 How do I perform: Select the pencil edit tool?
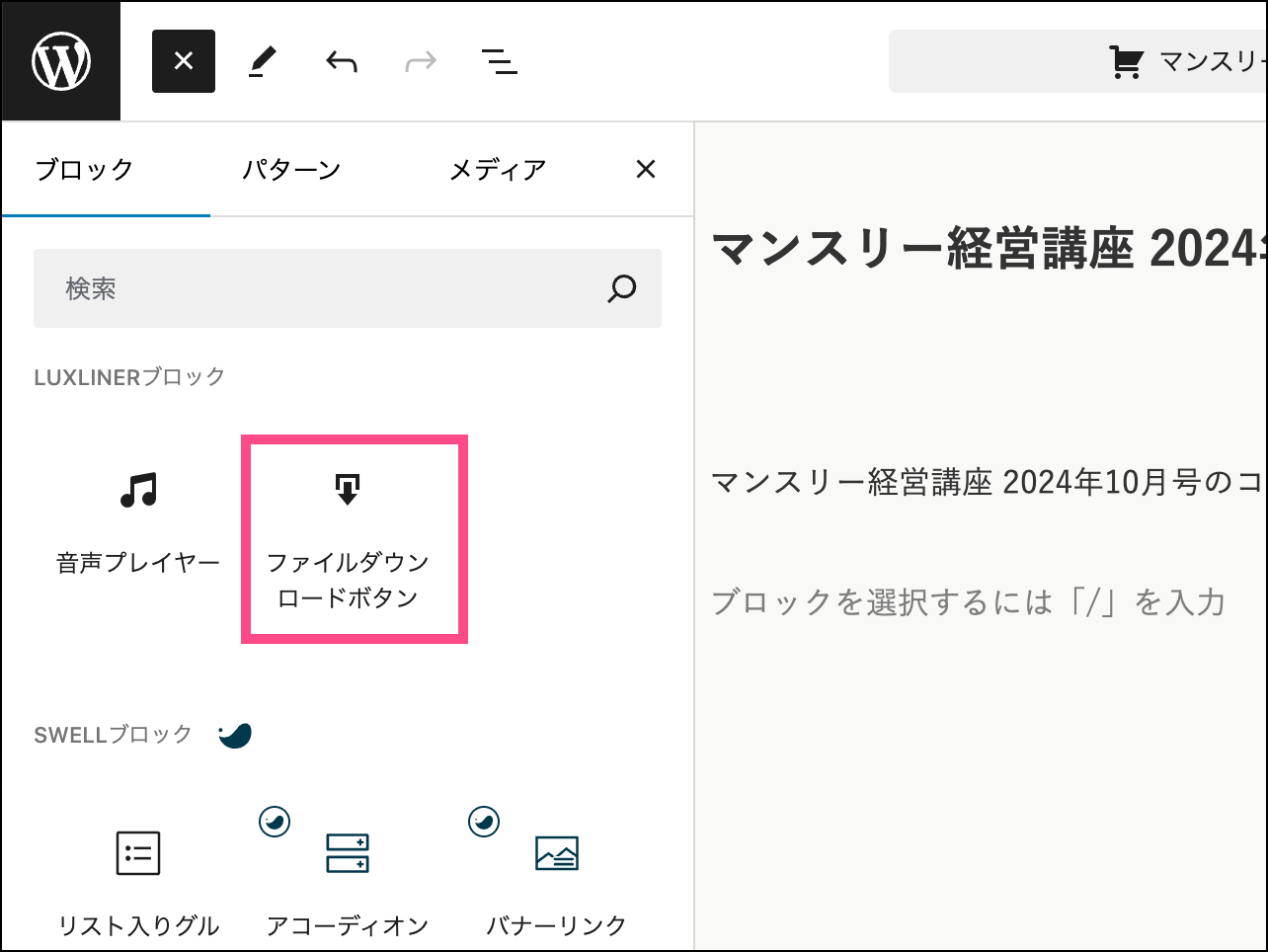point(262,62)
